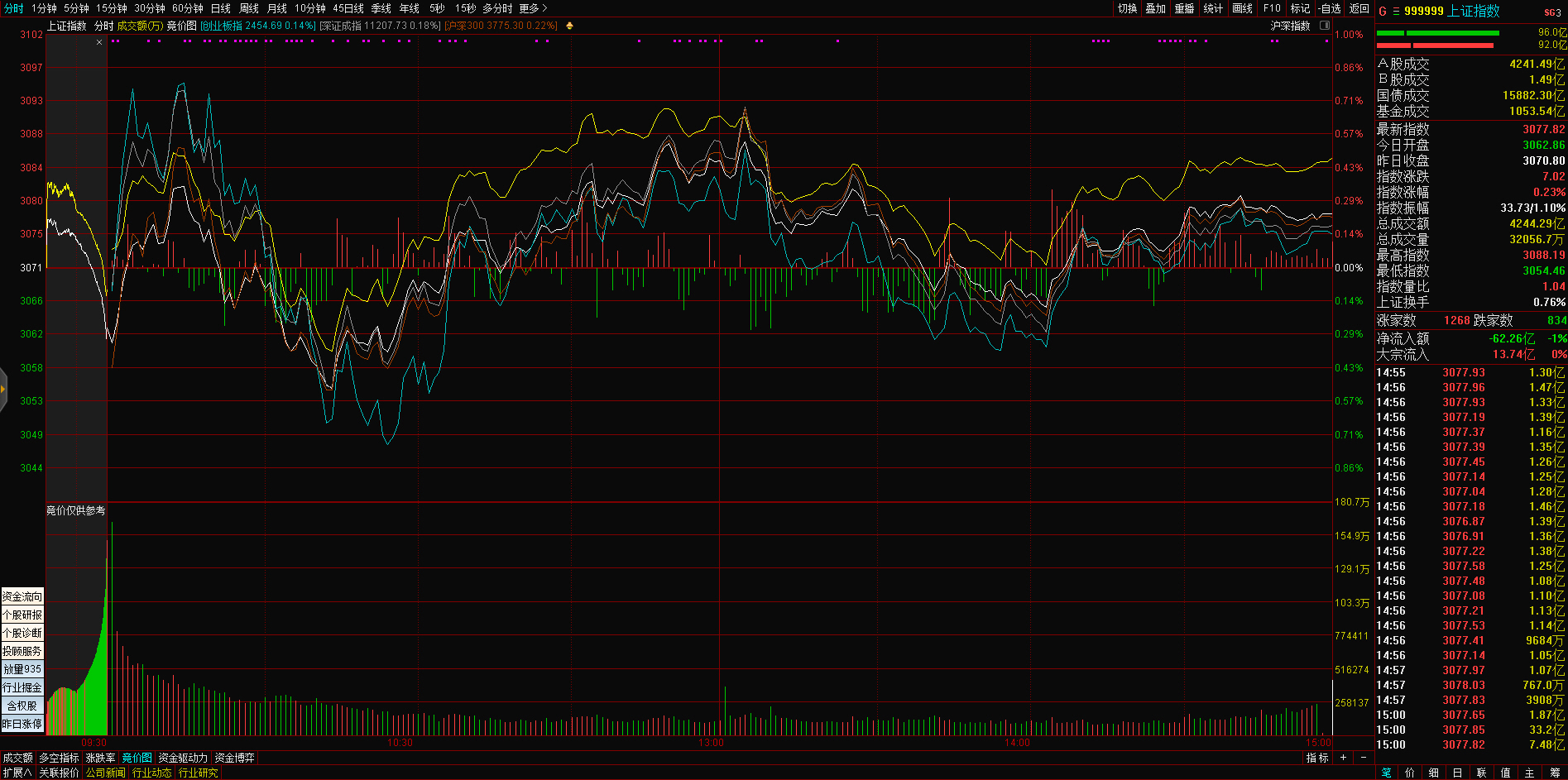Click the green buy volume bar

pos(1452,33)
